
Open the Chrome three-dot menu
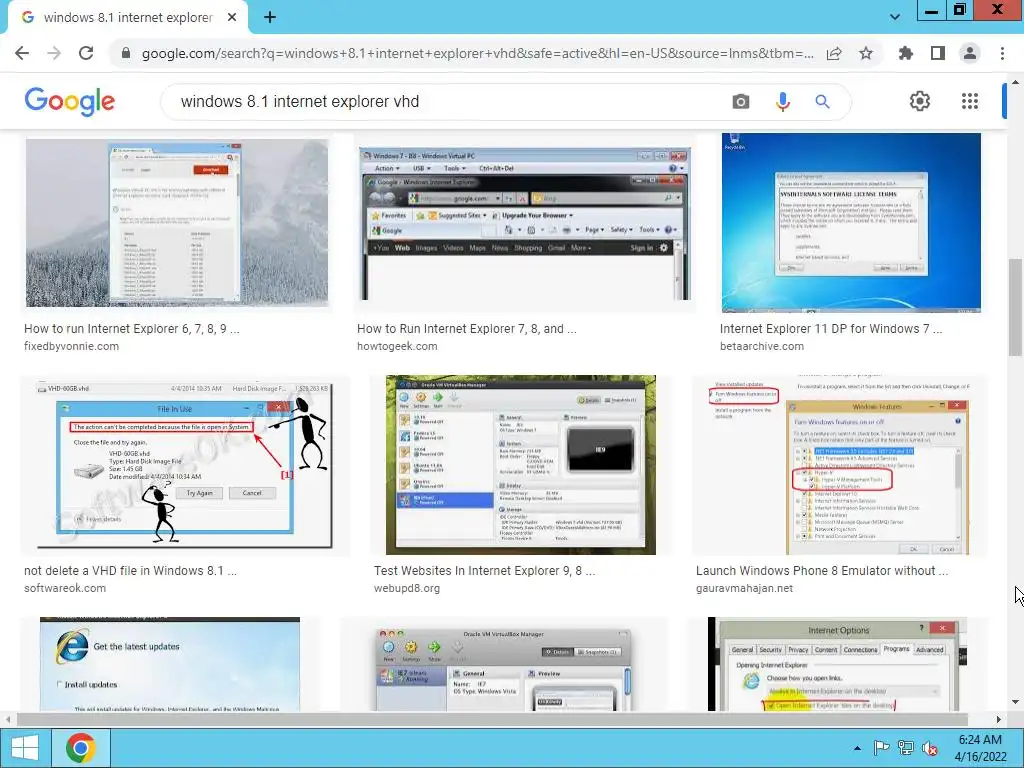(x=1002, y=54)
